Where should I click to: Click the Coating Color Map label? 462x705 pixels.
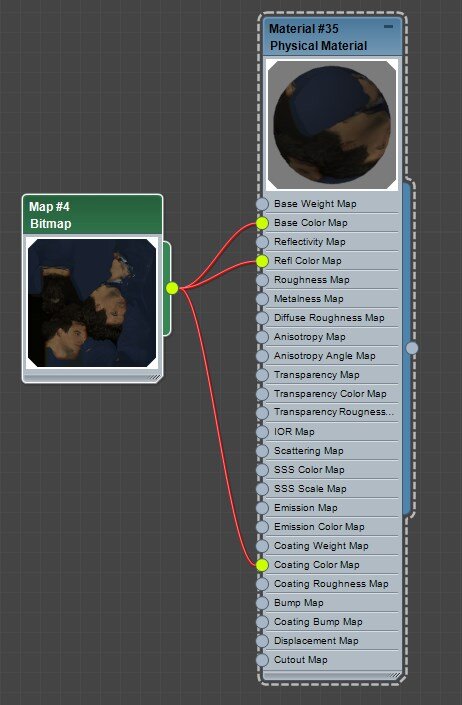tap(317, 565)
